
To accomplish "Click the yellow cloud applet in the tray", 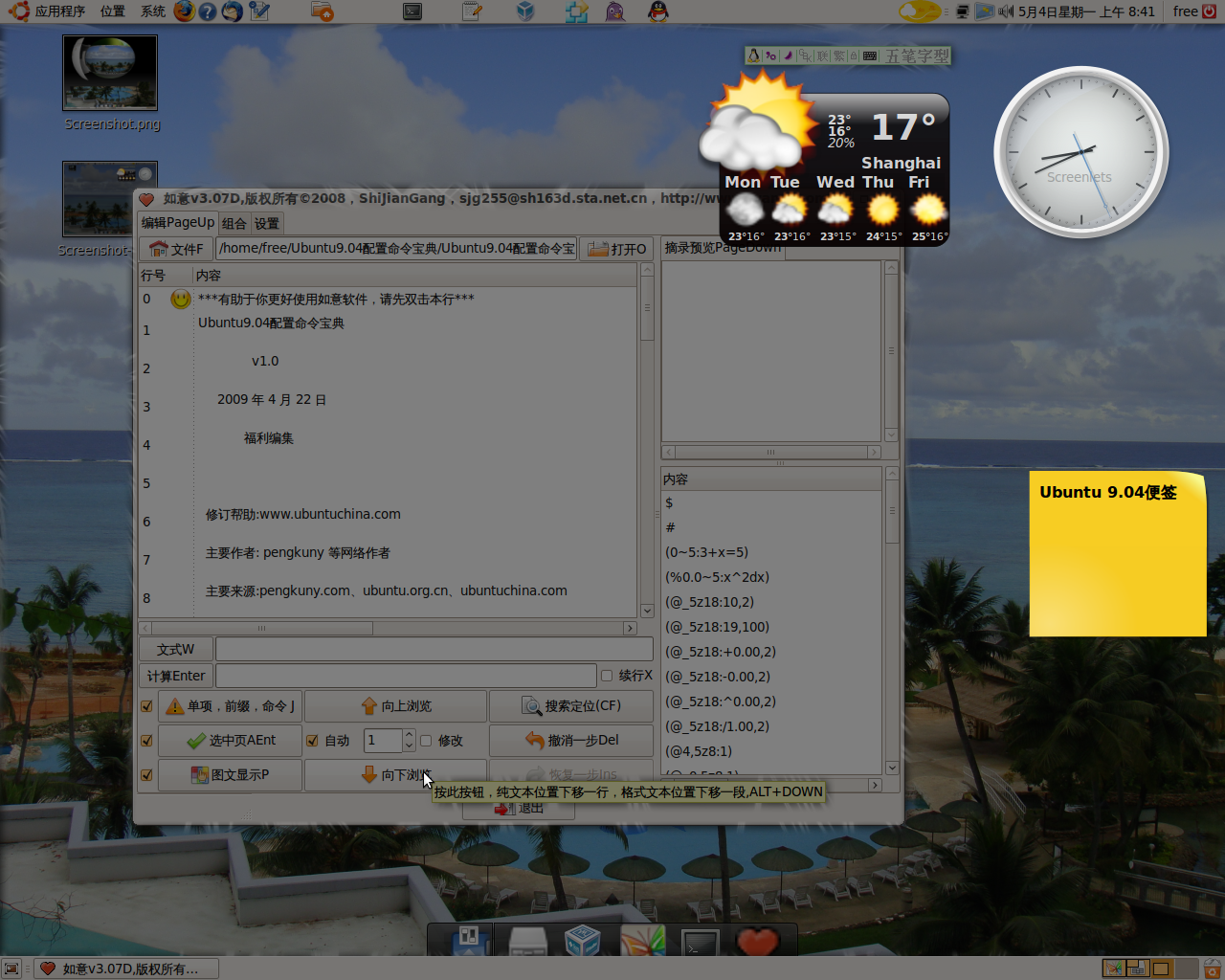I will tap(920, 11).
